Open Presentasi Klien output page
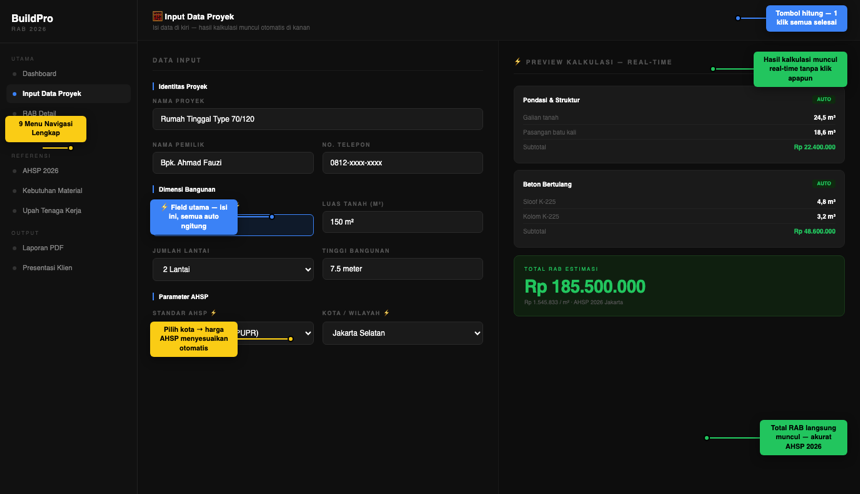The image size is (860, 494). tap(47, 268)
